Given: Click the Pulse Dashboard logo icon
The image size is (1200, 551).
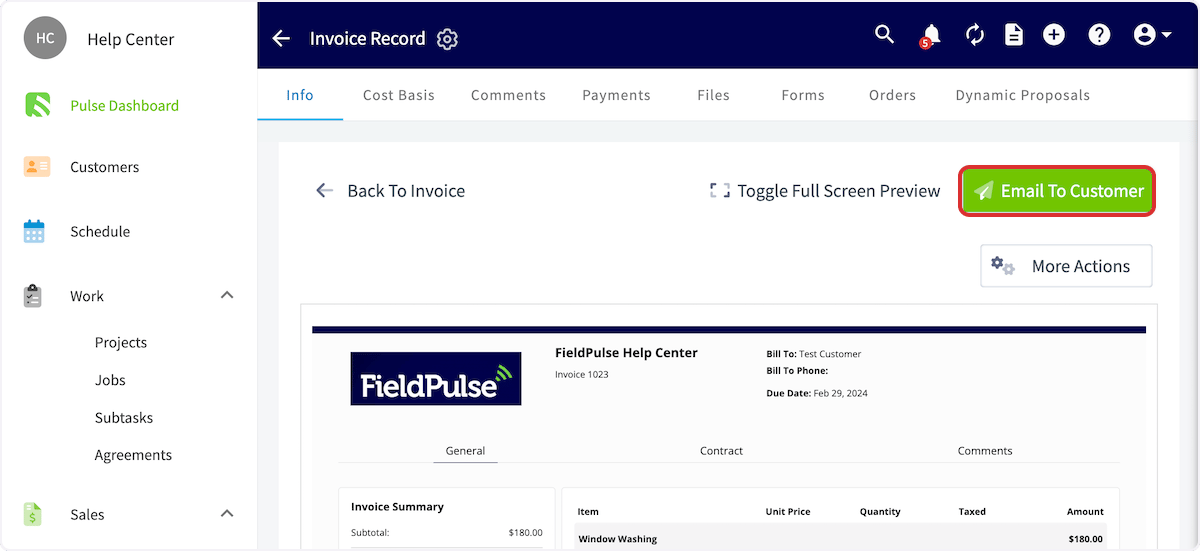Looking at the screenshot, I should [x=37, y=105].
